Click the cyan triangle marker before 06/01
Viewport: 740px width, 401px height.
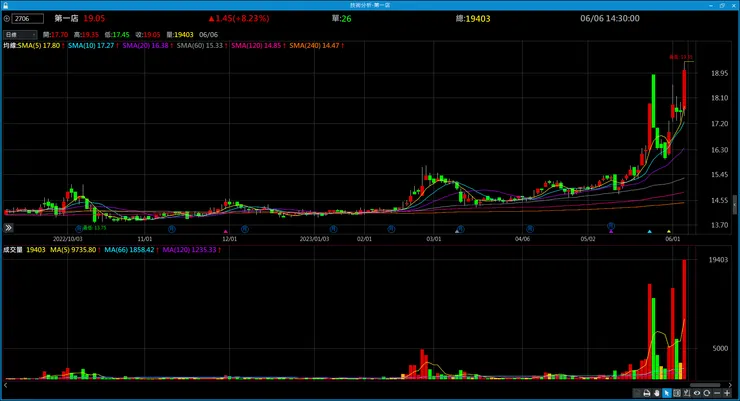(x=649, y=232)
